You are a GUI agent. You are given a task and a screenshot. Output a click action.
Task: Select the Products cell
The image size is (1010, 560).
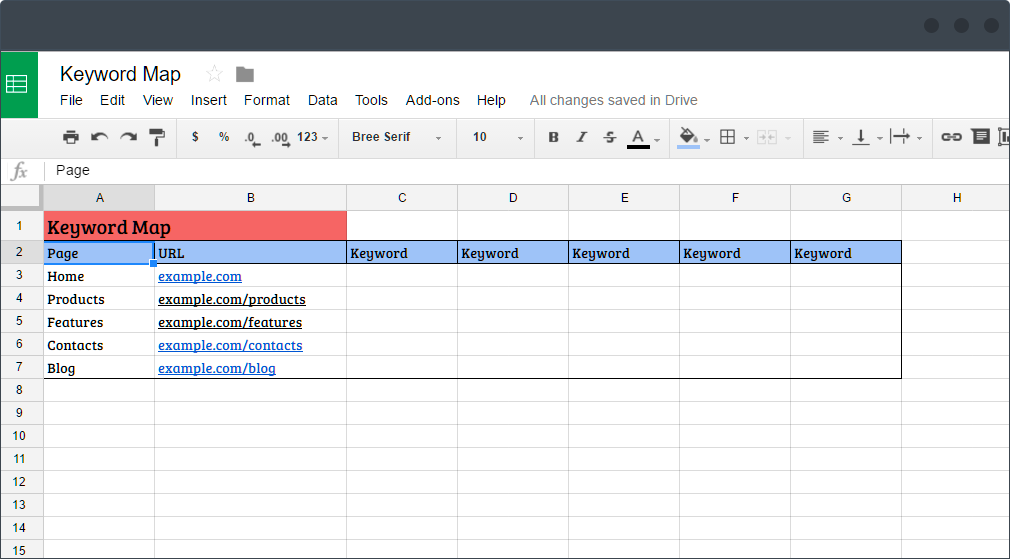point(99,299)
